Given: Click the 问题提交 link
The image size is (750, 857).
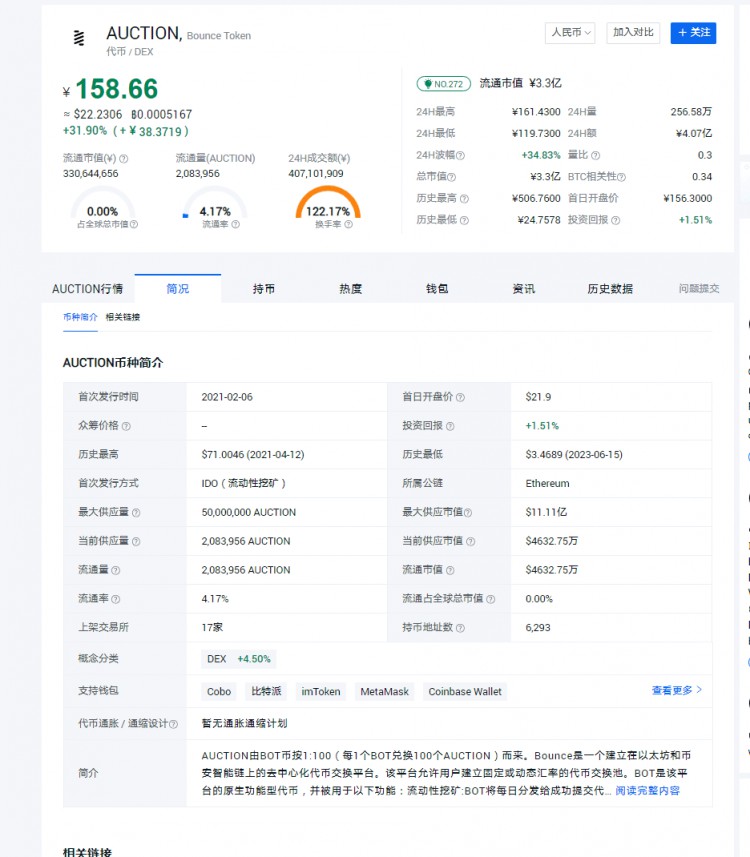Looking at the screenshot, I should click(699, 289).
